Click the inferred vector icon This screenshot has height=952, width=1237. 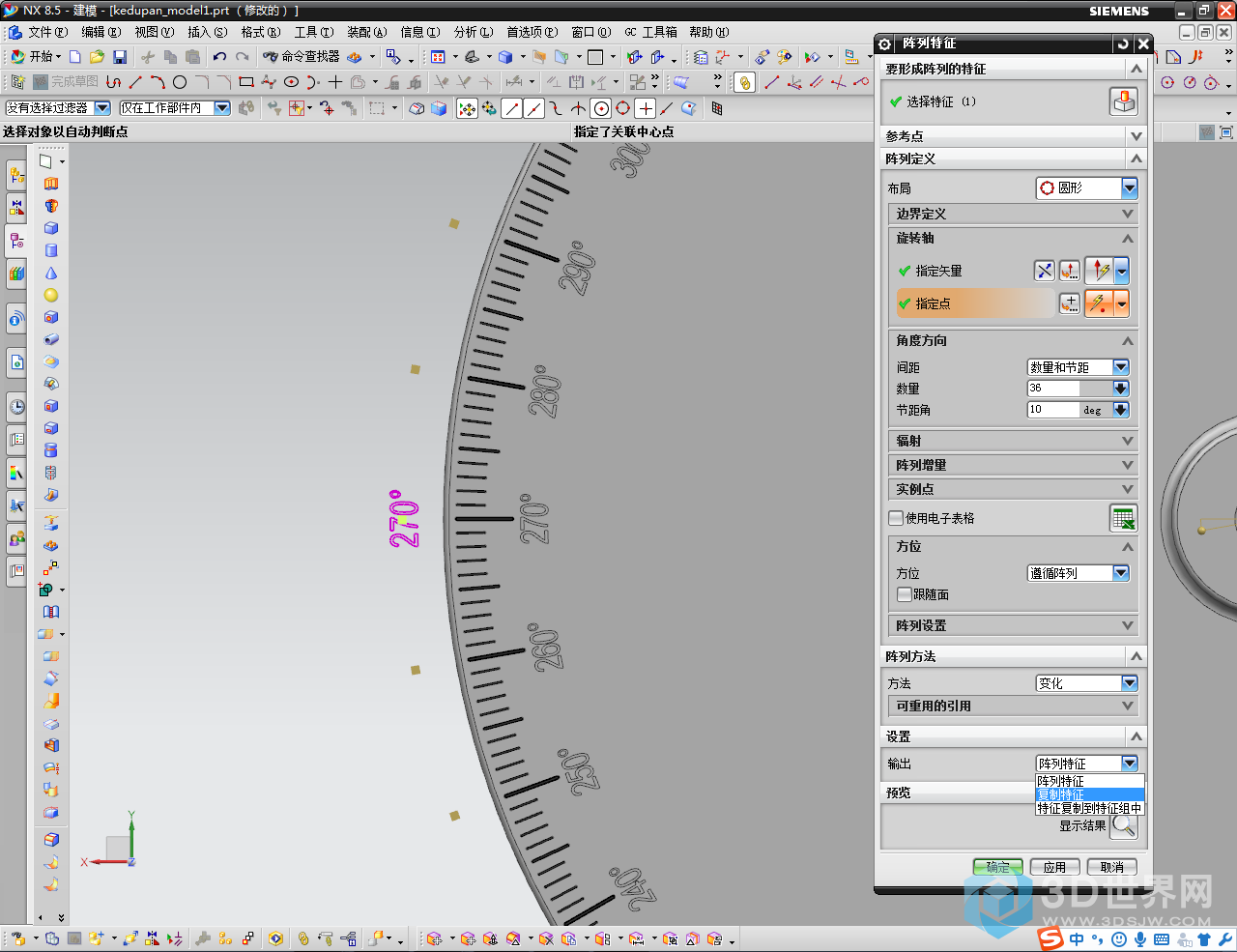[x=1100, y=271]
